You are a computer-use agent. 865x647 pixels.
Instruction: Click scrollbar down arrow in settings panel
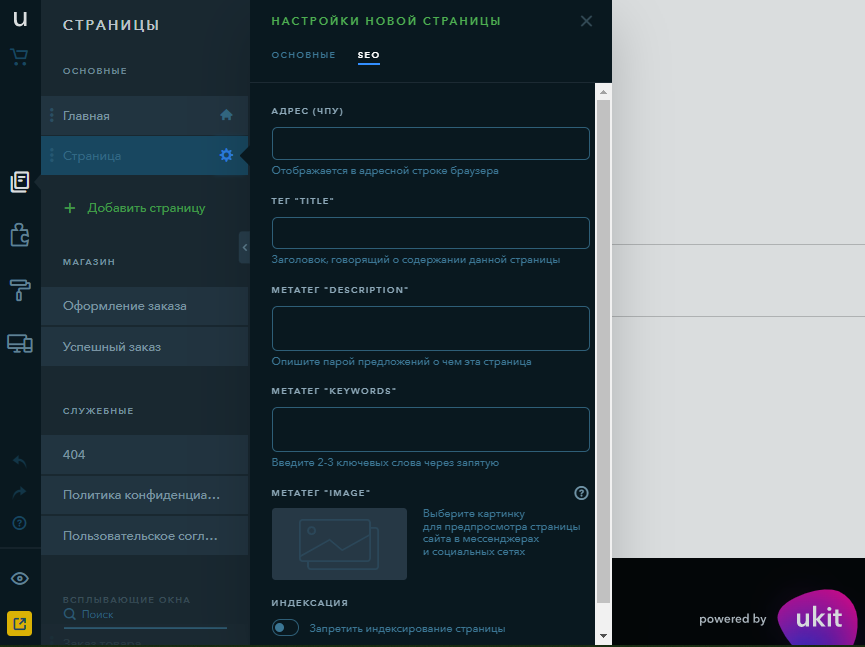[603, 635]
